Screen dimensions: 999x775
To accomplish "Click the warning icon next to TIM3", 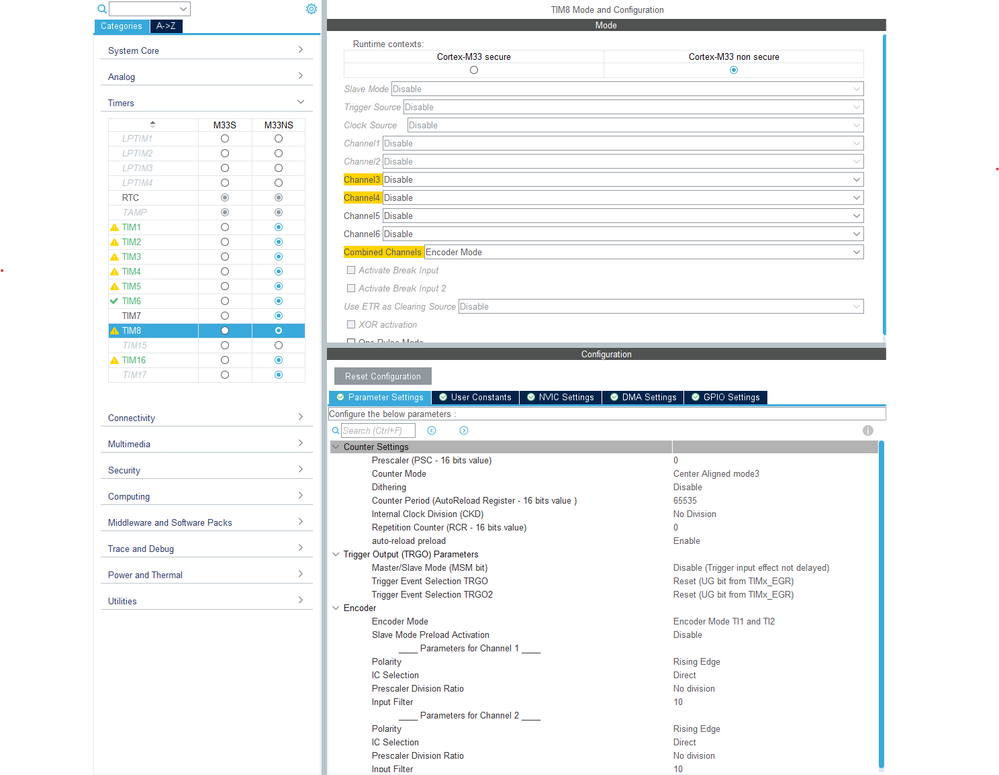I will pyautogui.click(x=115, y=257).
